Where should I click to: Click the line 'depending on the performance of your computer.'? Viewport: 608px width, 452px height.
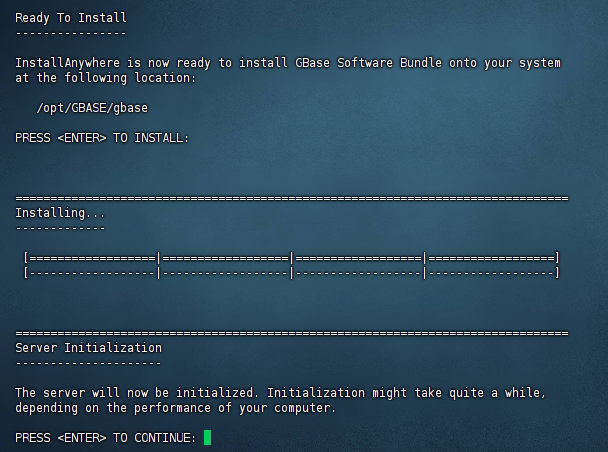175,408
